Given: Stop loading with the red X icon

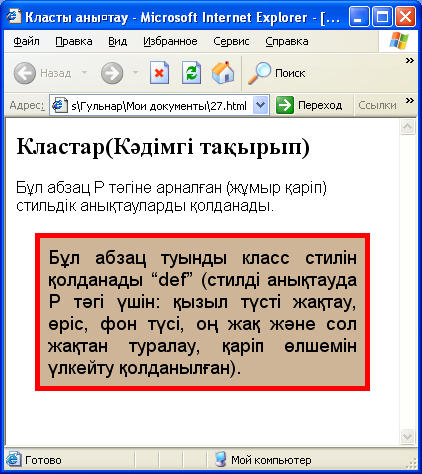Looking at the screenshot, I should pyautogui.click(x=159, y=73).
